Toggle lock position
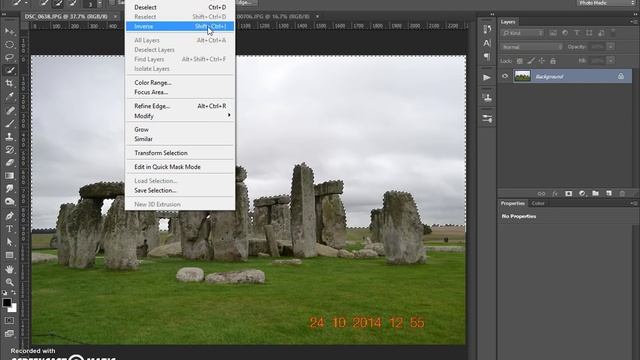Viewport: 640px width, 360px height. (x=542, y=61)
